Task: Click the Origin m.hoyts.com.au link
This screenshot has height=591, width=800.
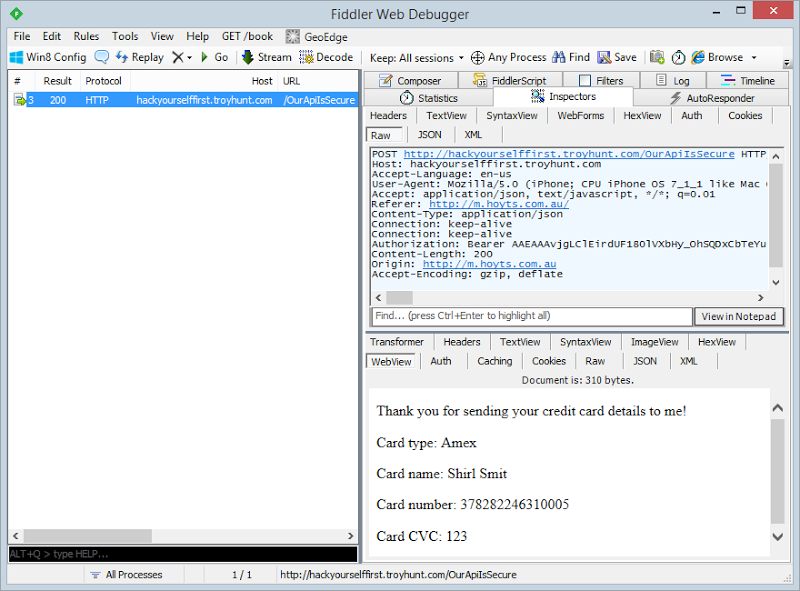Action: click(x=489, y=264)
